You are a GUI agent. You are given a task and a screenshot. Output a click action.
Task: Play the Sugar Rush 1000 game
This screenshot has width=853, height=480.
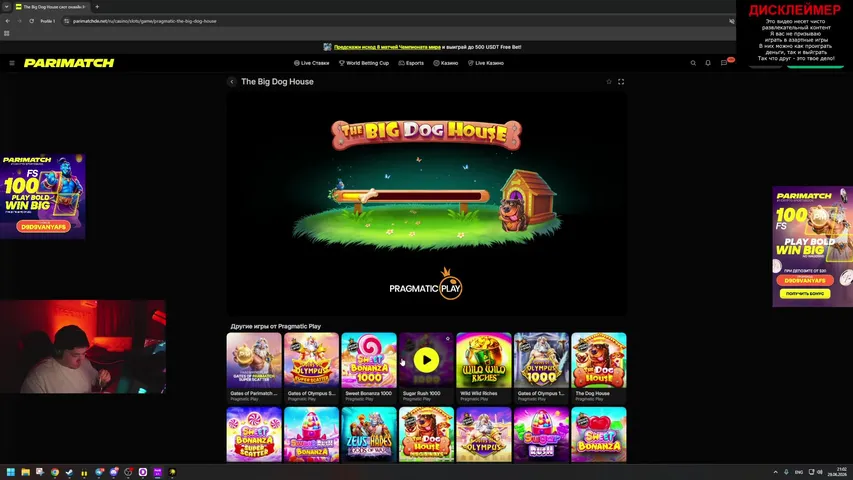click(426, 360)
